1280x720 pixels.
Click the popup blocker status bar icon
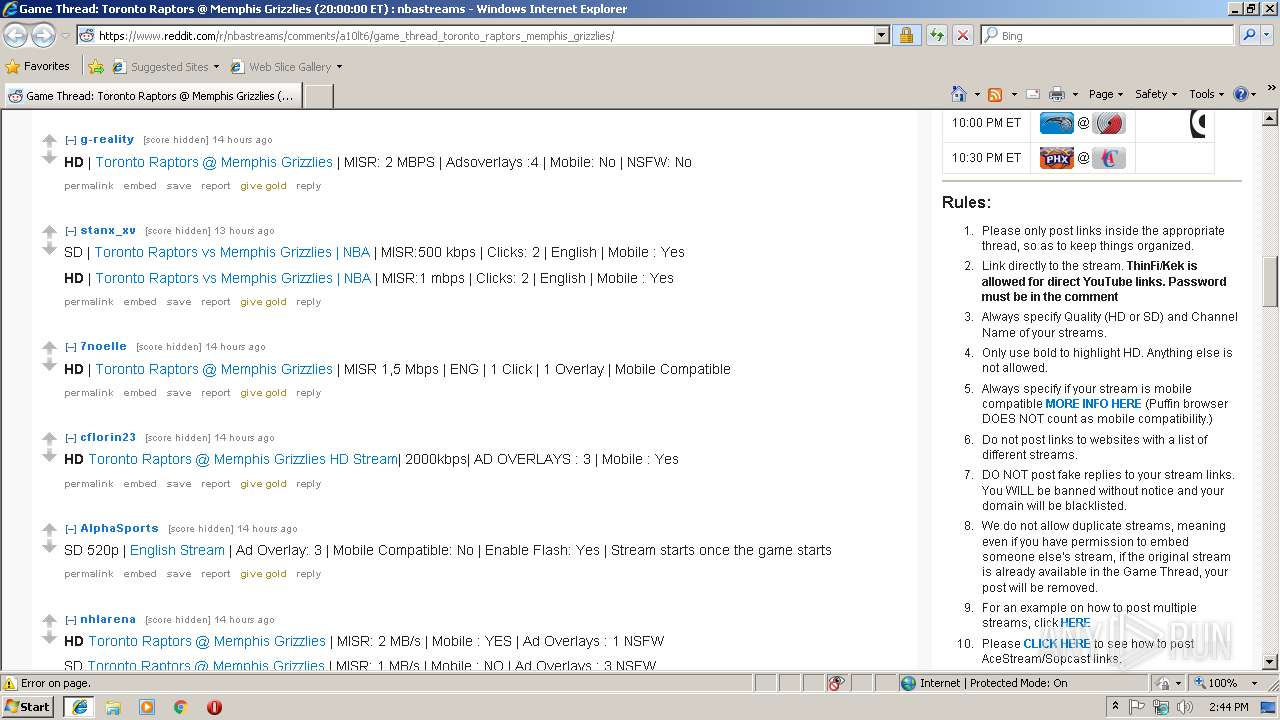[837, 683]
